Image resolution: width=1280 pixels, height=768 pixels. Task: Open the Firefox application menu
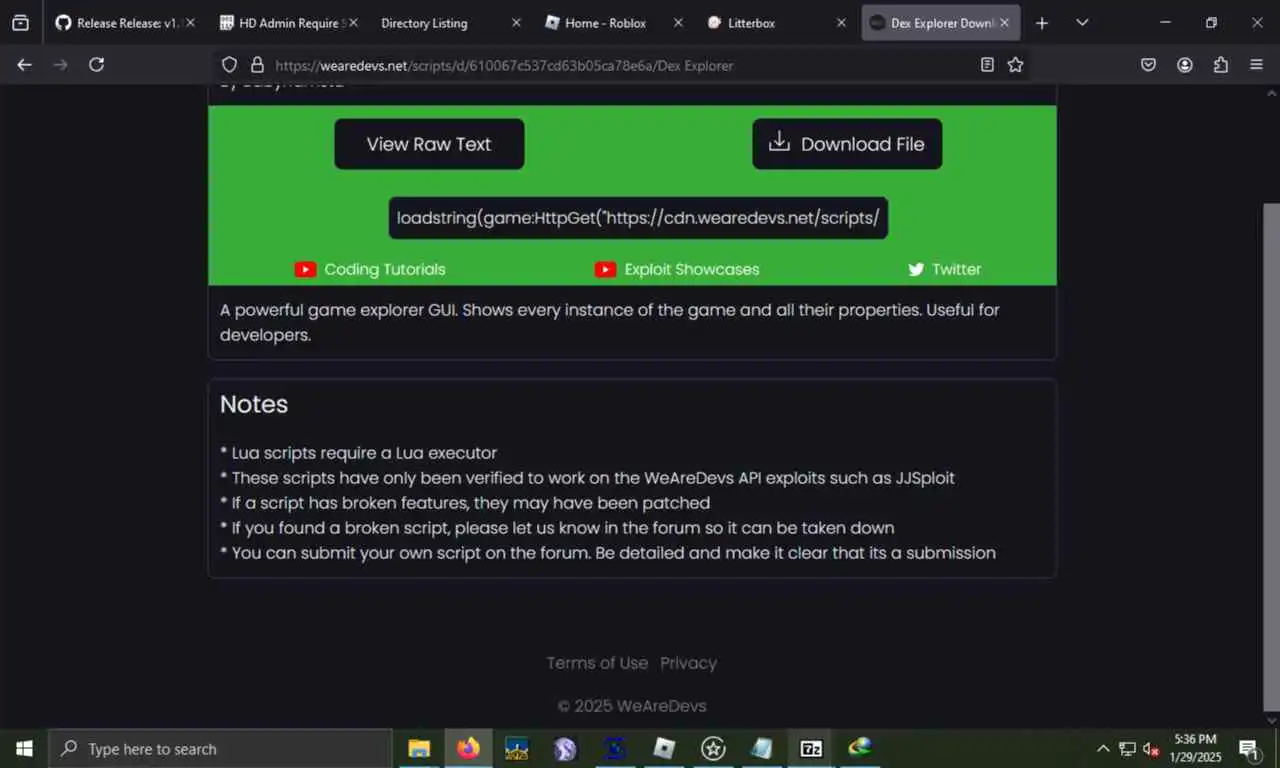pyautogui.click(x=1257, y=65)
